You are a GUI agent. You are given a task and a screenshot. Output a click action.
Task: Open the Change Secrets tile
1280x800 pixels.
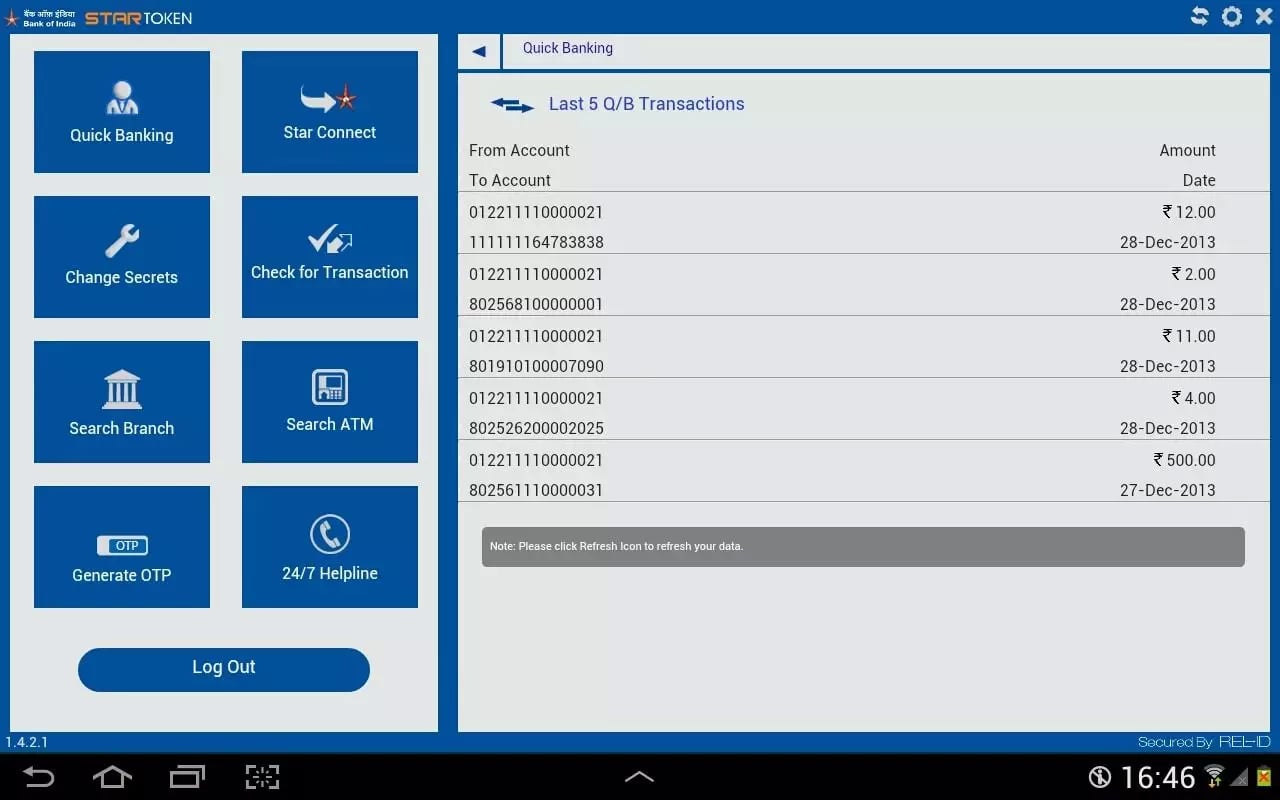point(122,257)
